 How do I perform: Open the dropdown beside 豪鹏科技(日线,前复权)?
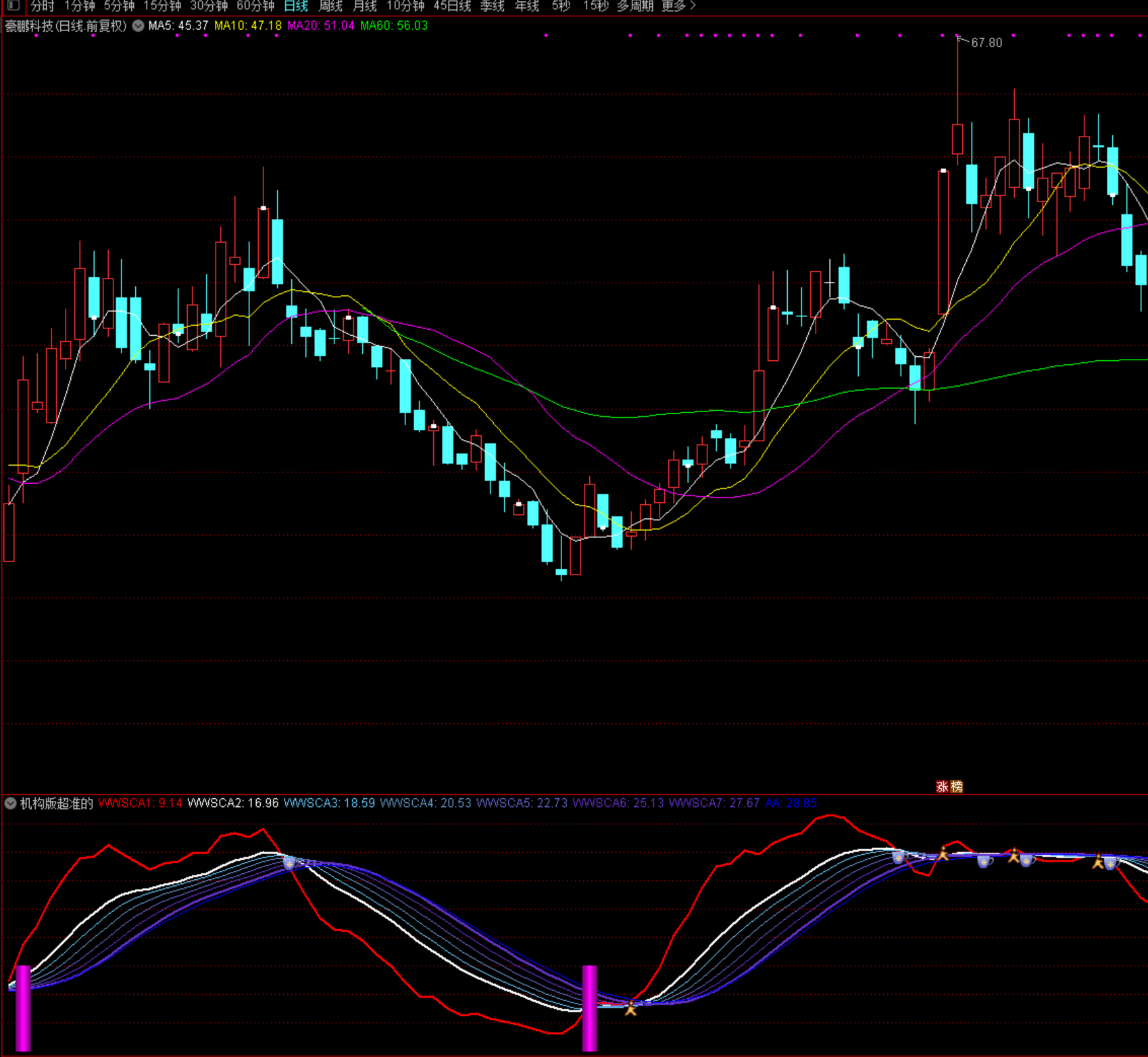[138, 26]
